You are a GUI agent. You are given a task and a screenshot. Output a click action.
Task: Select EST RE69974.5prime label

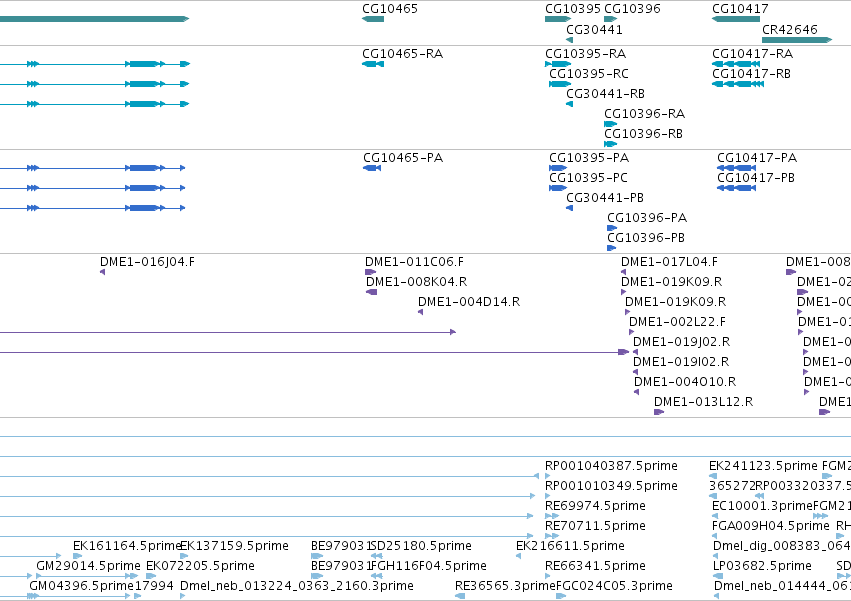(595, 507)
